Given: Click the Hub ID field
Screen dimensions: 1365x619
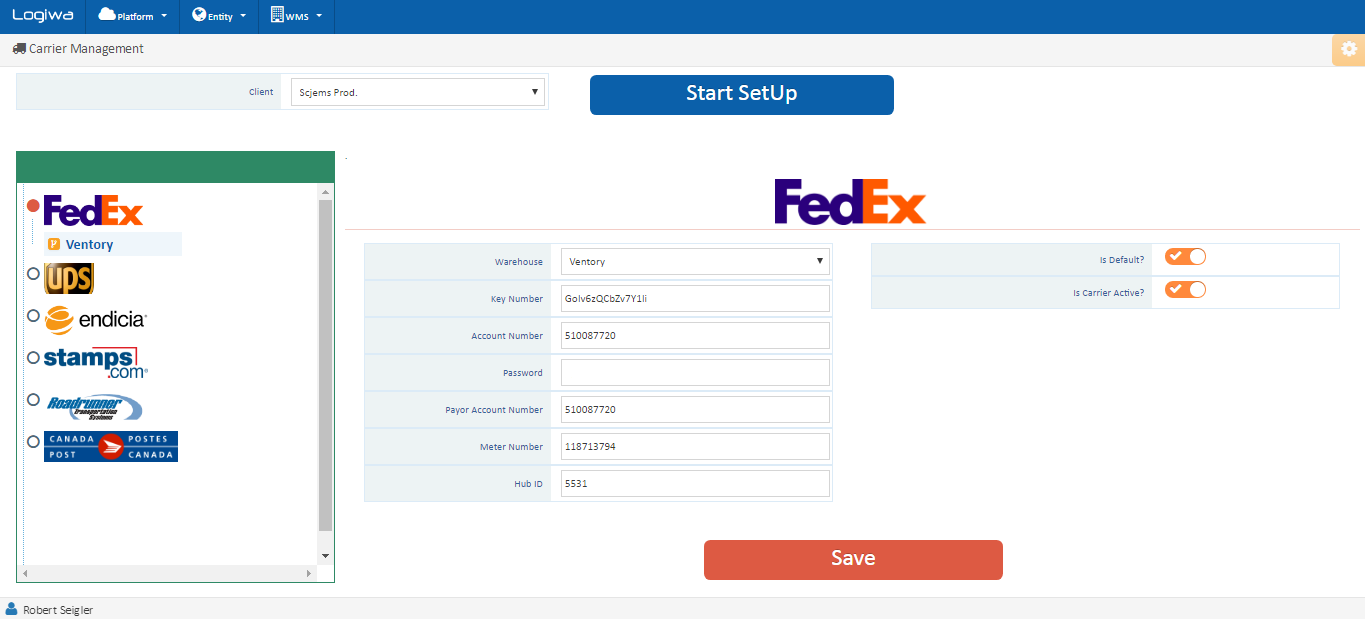Looking at the screenshot, I should [695, 484].
